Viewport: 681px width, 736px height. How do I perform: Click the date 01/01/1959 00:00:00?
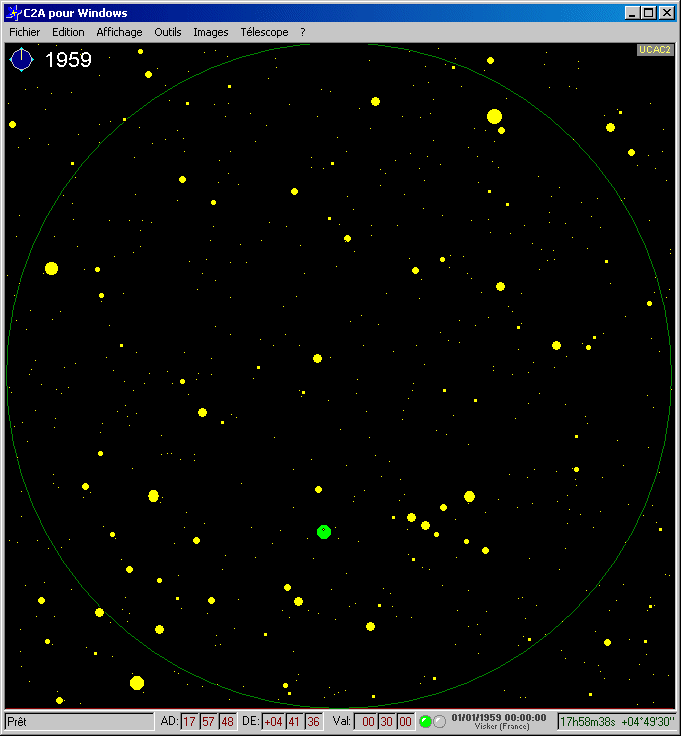pos(499,718)
